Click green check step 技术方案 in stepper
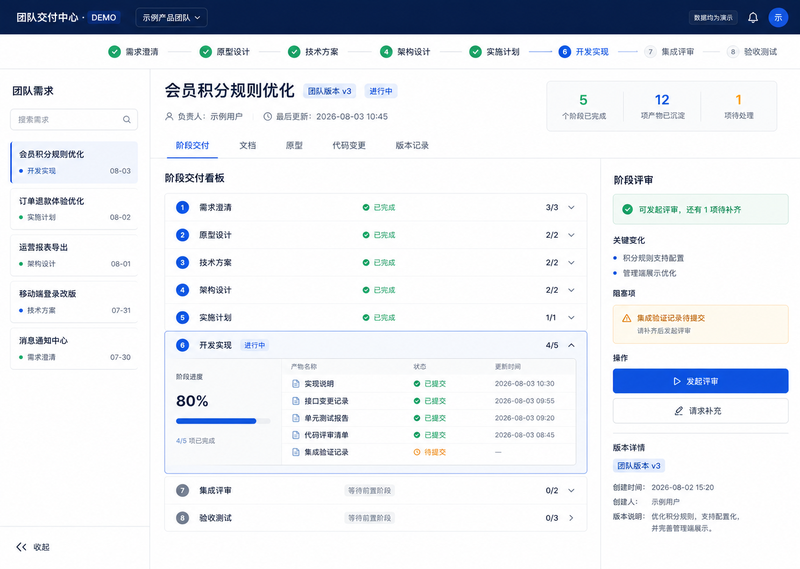 pyautogui.click(x=294, y=52)
